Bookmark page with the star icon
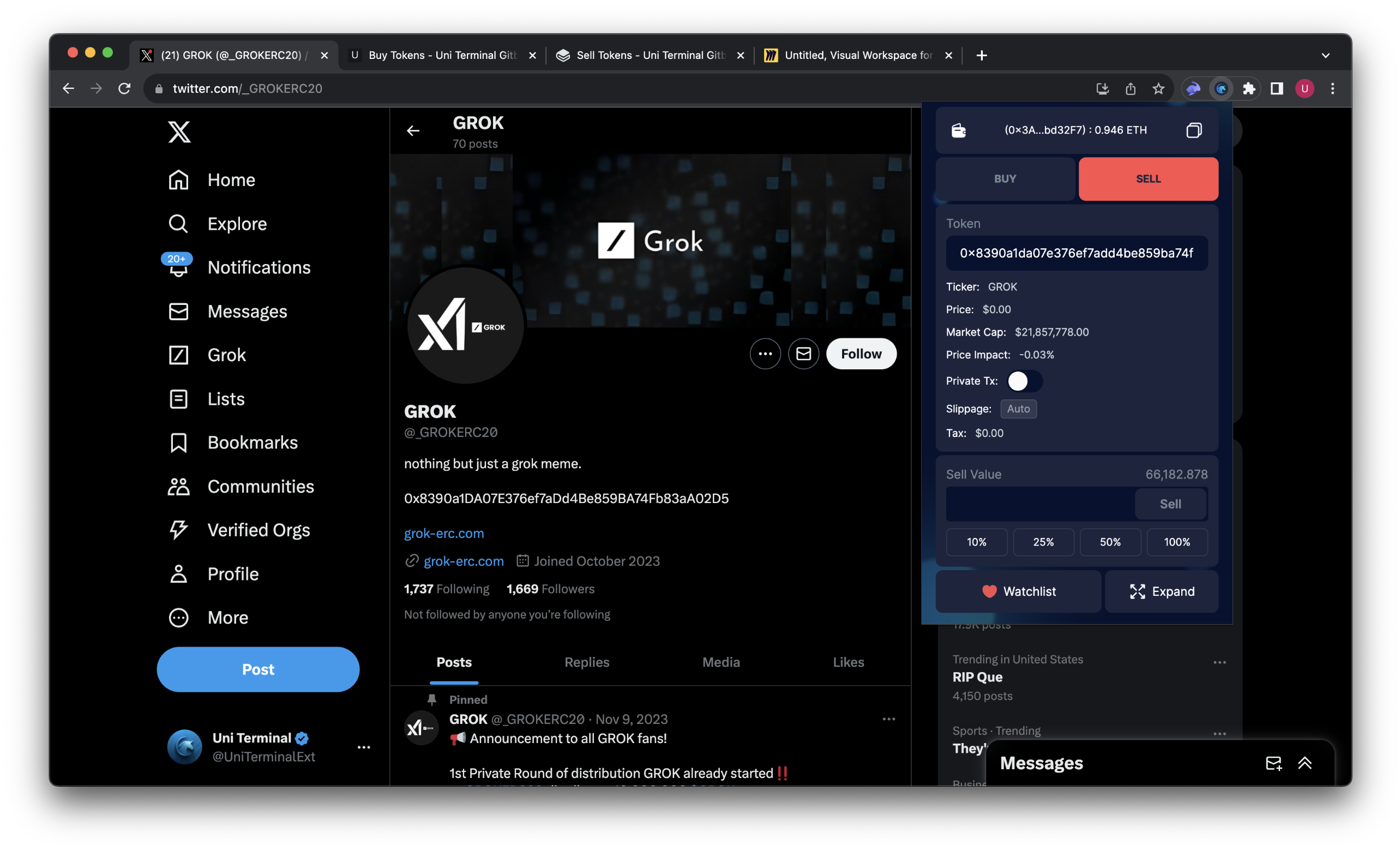This screenshot has width=1400, height=850. (x=1158, y=89)
